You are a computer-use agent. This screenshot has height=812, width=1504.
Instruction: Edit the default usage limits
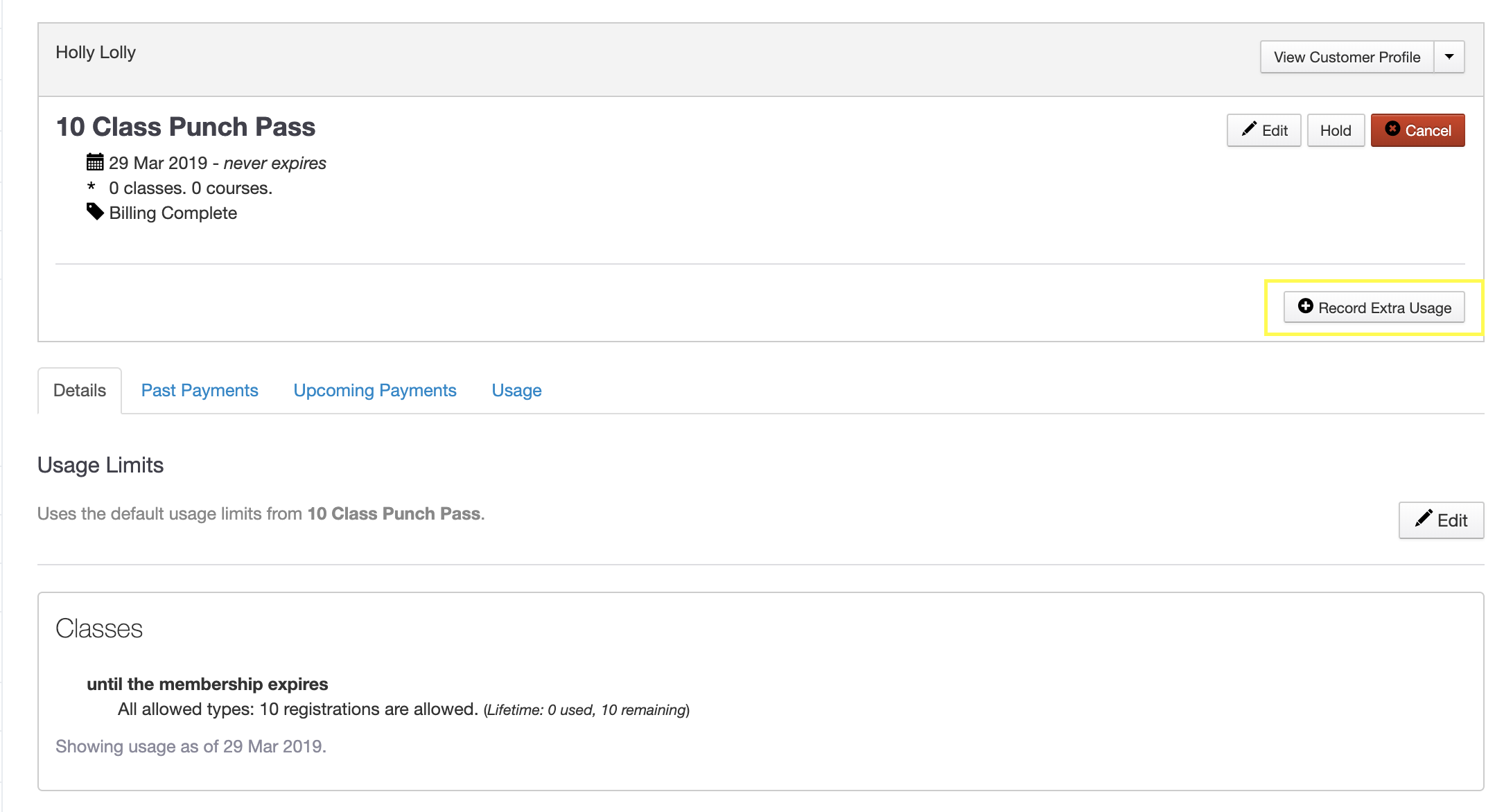point(1441,520)
